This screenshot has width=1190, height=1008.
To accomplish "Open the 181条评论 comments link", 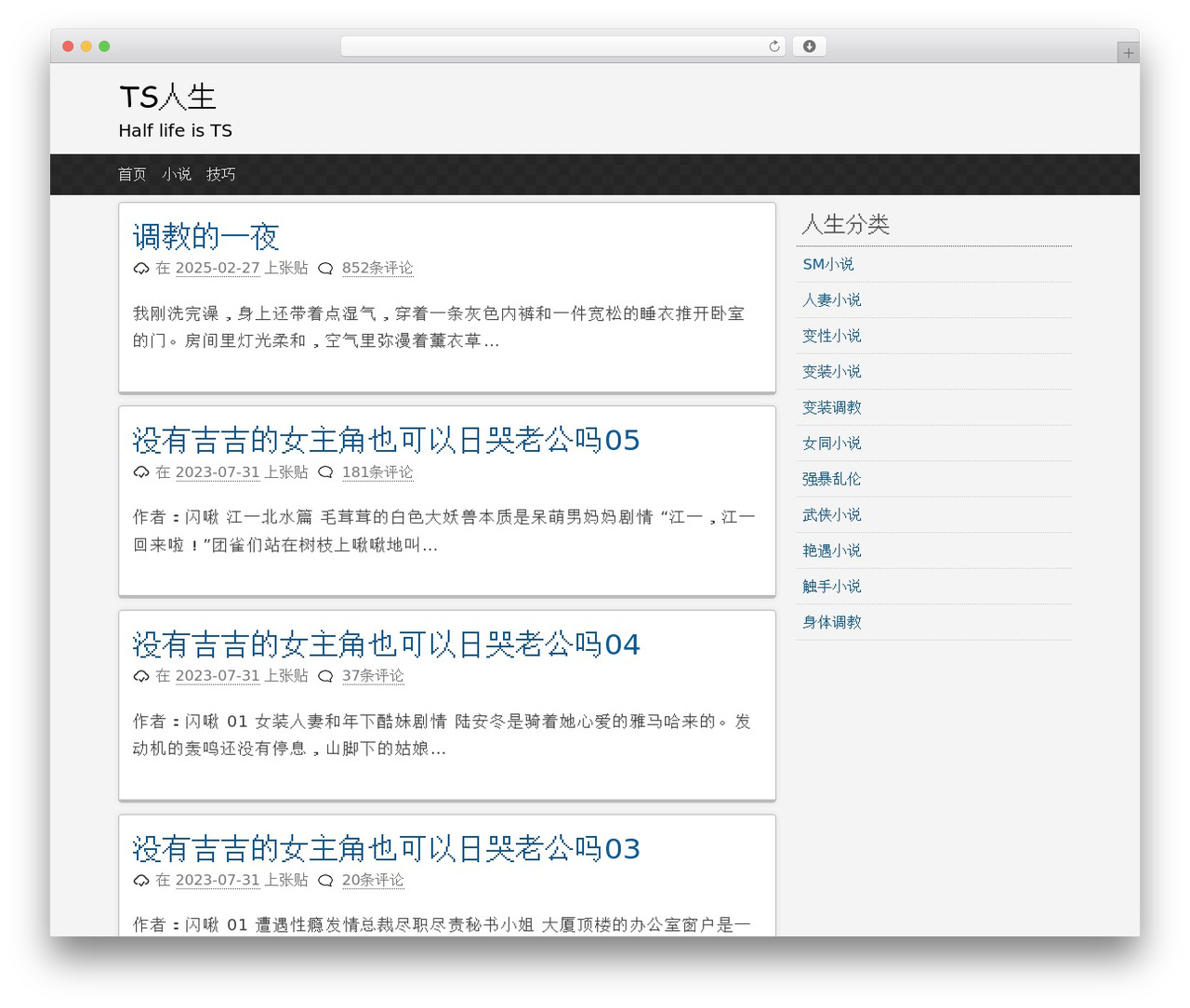I will 377,472.
